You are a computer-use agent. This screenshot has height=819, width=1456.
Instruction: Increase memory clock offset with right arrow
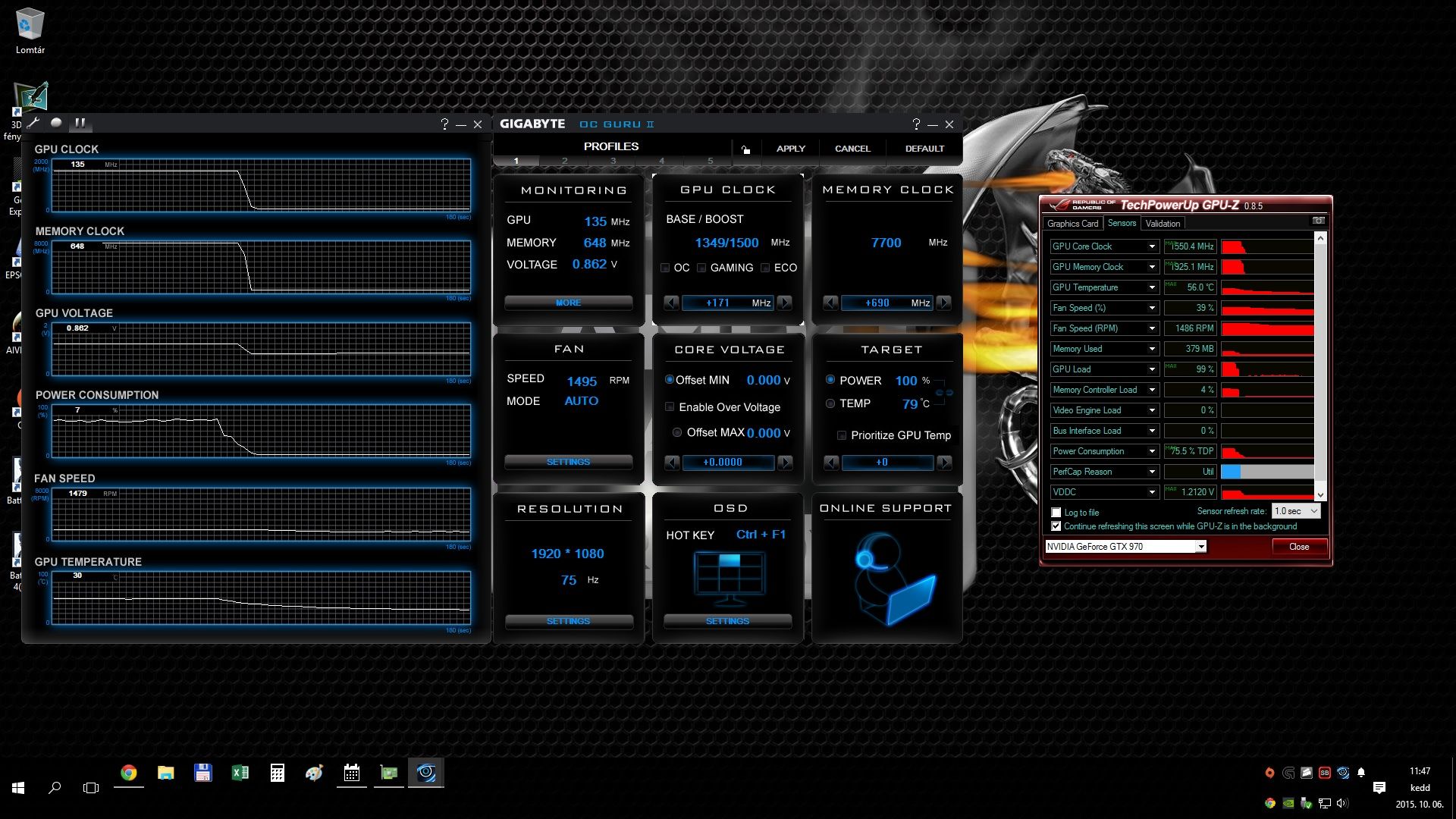[x=944, y=303]
